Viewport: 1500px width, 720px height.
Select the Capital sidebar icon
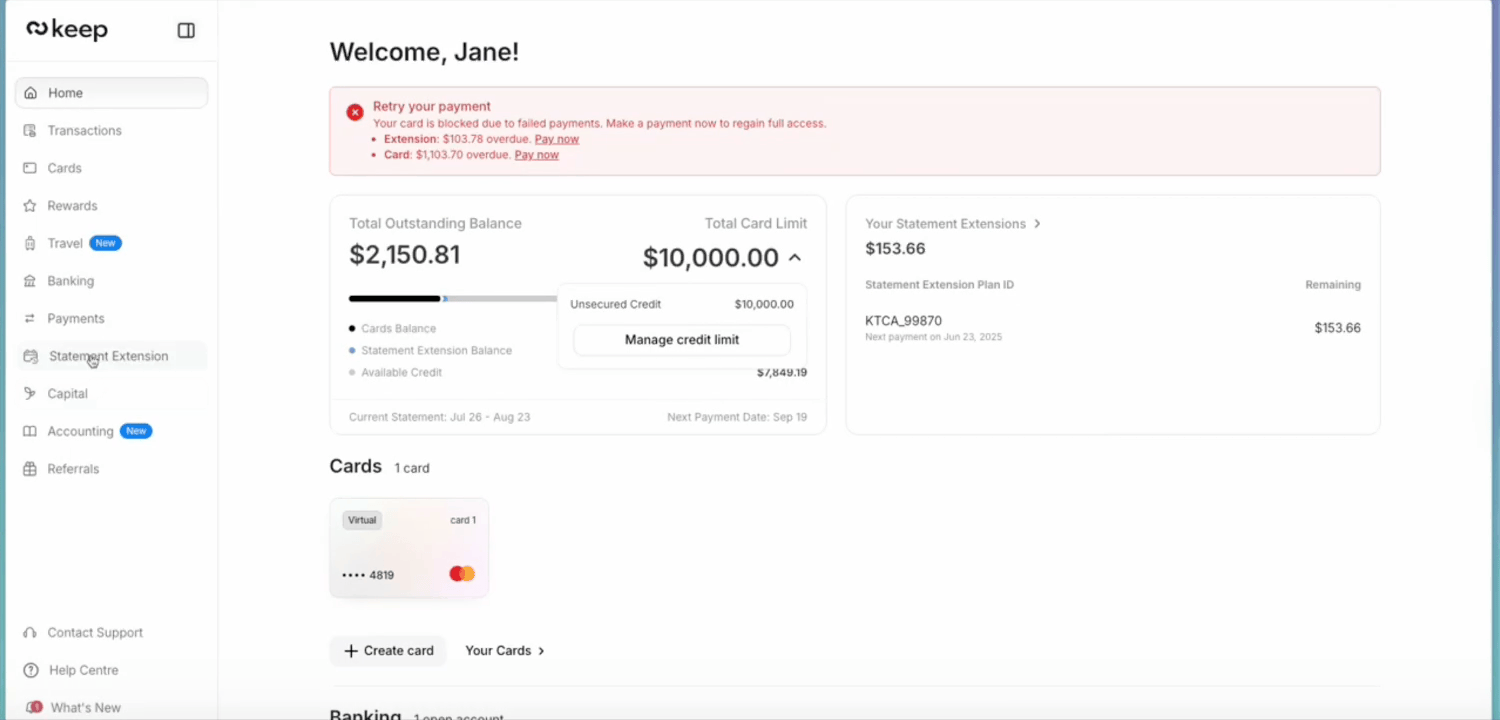click(x=31, y=393)
